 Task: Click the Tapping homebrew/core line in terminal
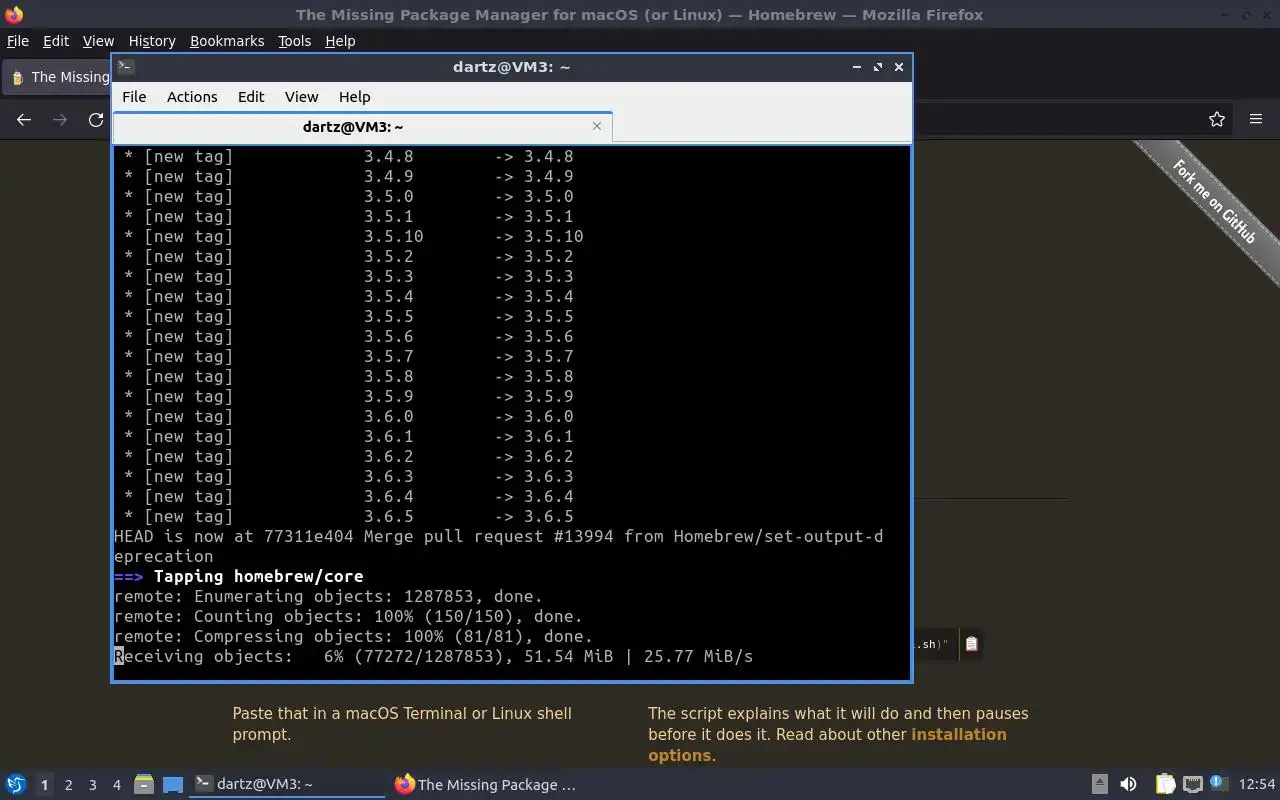click(x=238, y=576)
